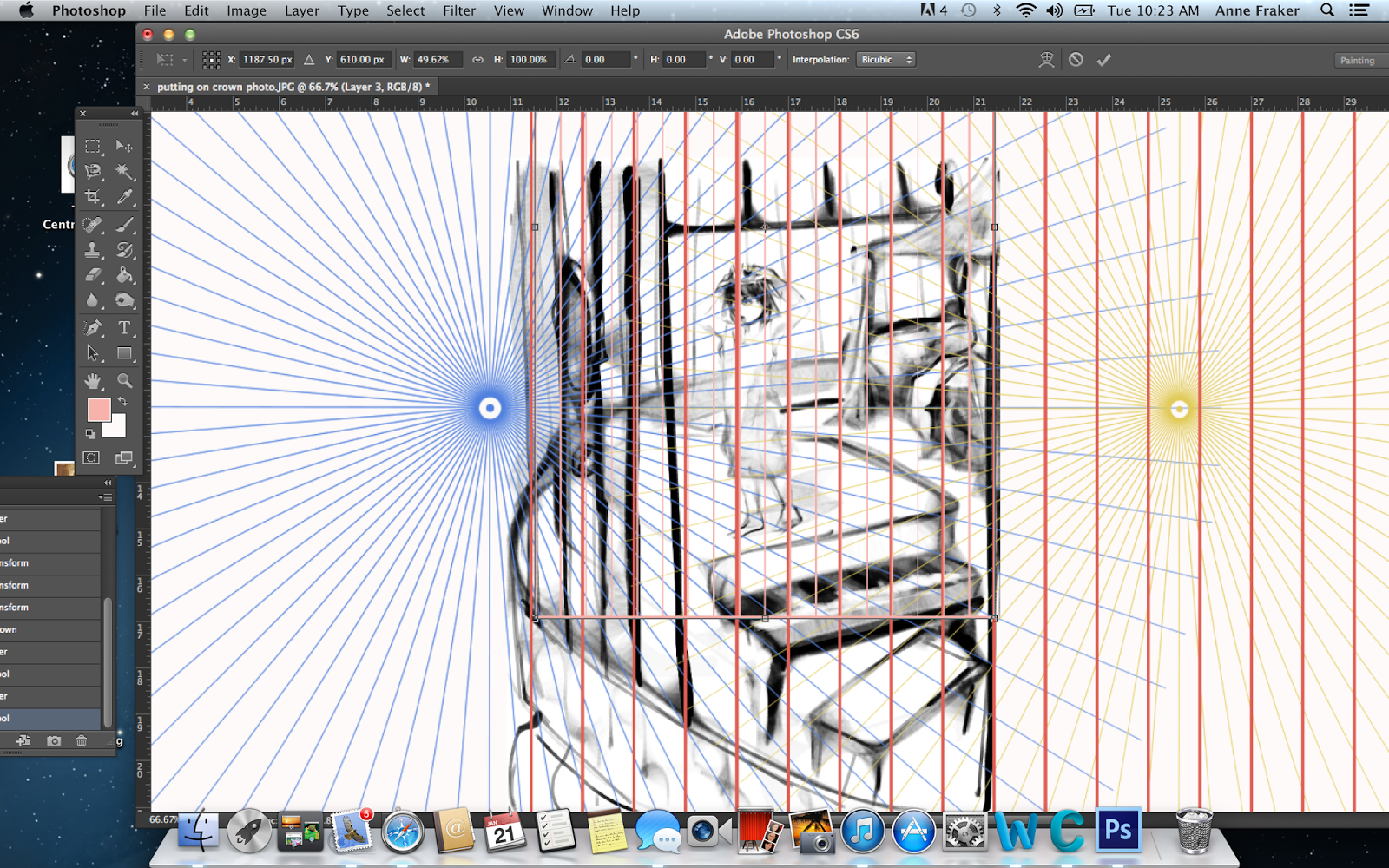Select the Path Selection tool
The width and height of the screenshot is (1389, 868).
(x=93, y=353)
